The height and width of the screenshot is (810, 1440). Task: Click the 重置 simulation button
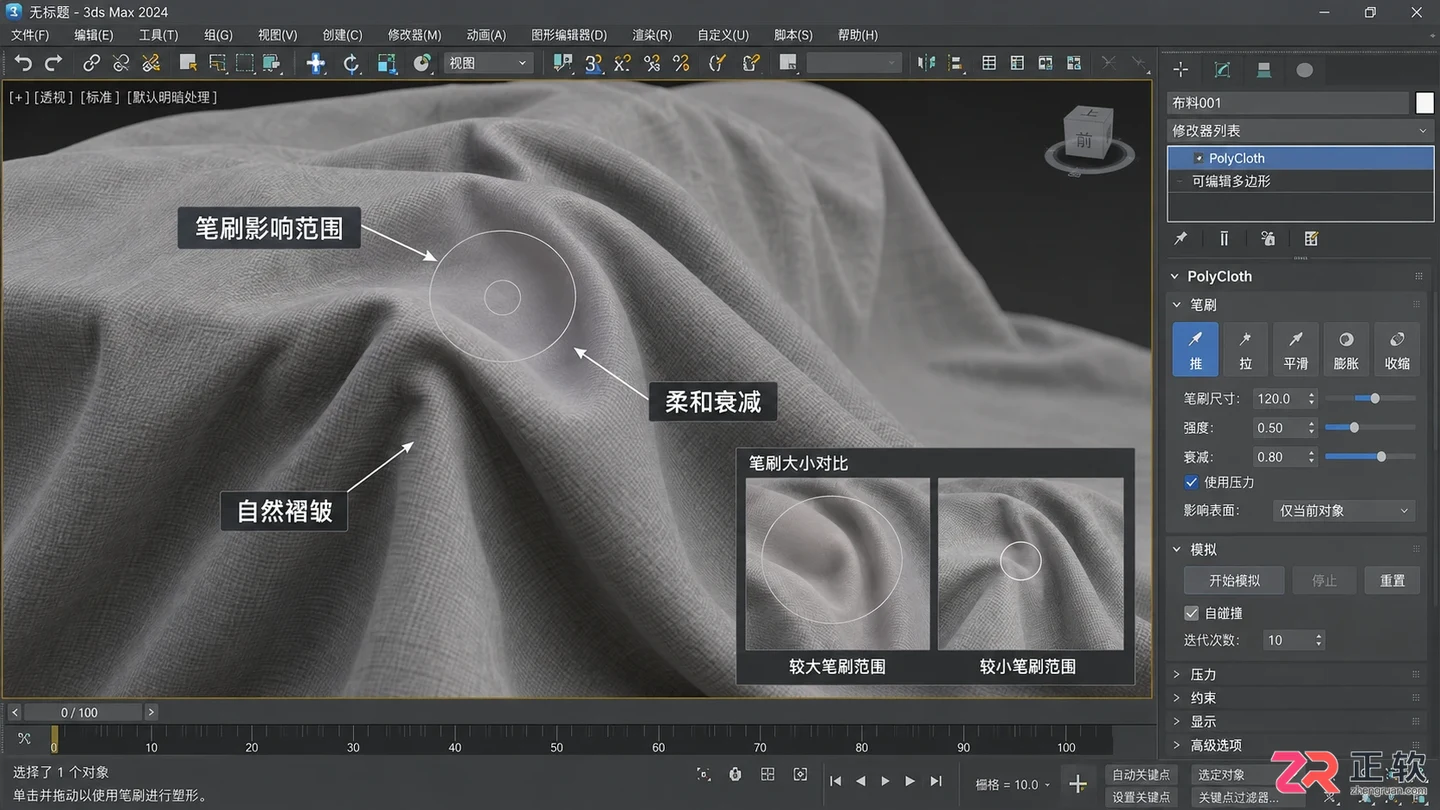(x=1392, y=581)
